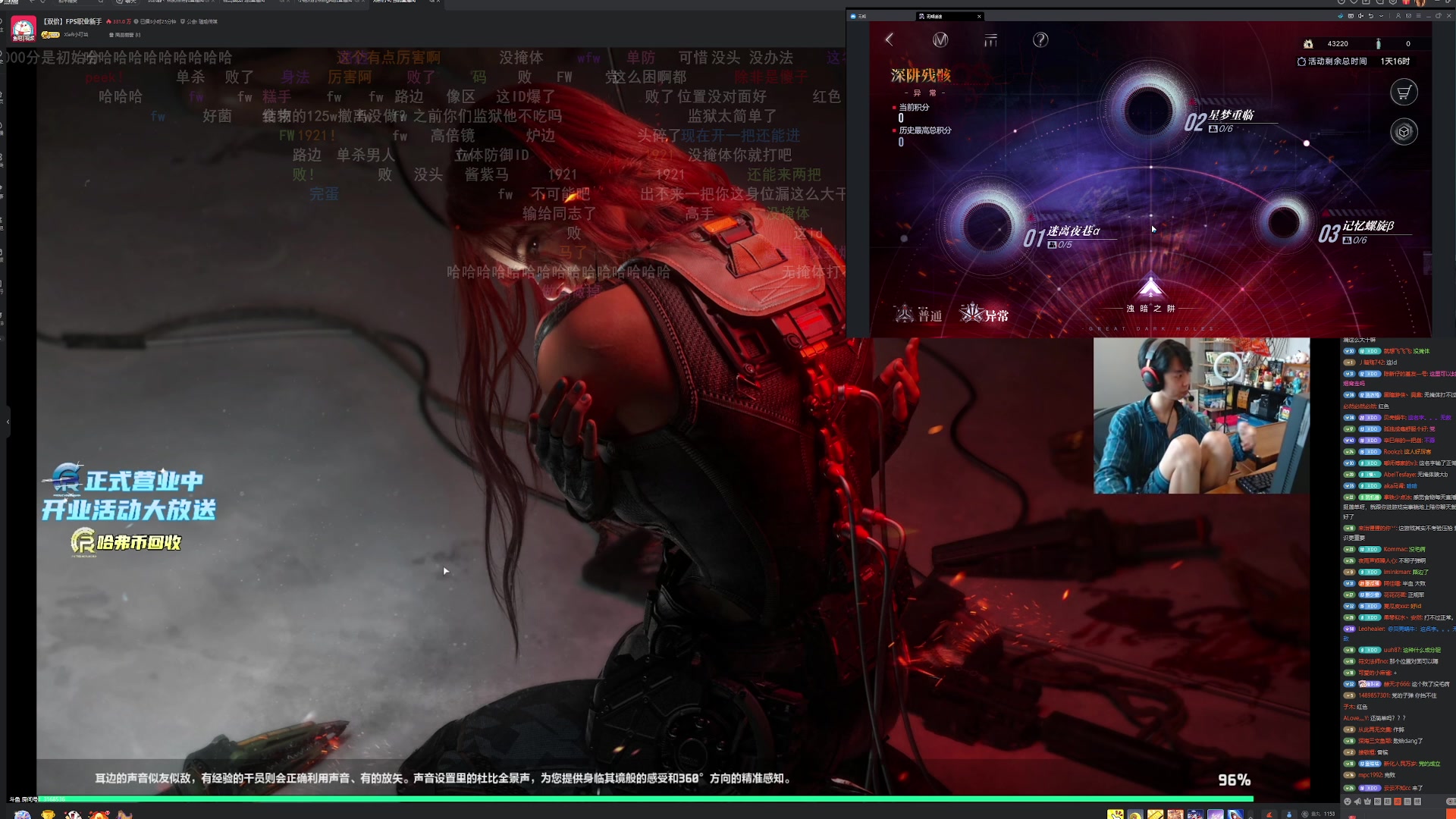
Task: Open the shopping cart shop button
Action: [1404, 93]
